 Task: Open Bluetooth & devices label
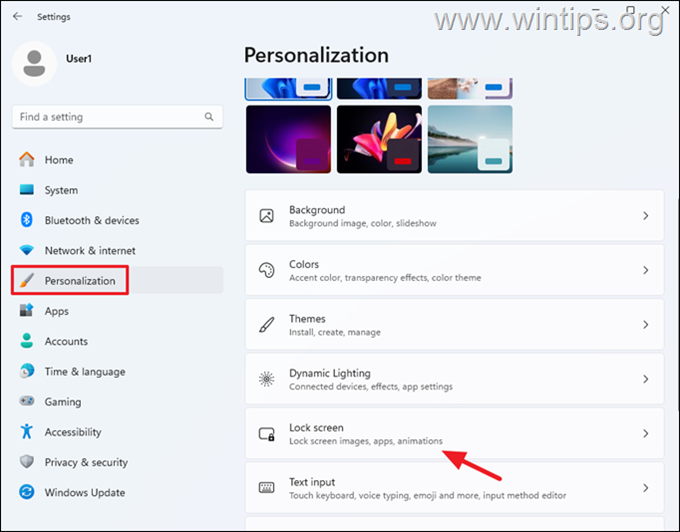[x=92, y=220]
